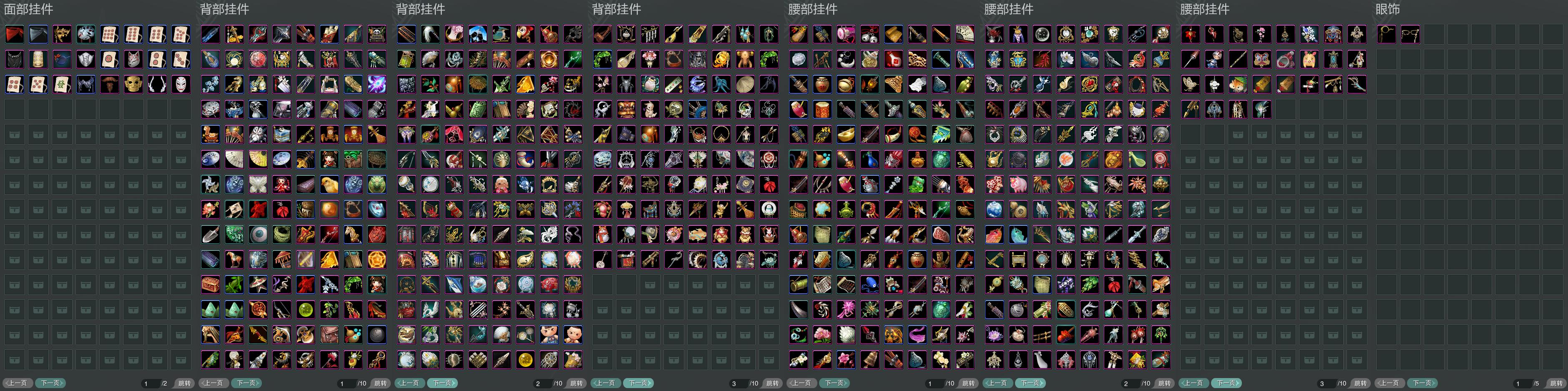Select the golden bronze face mask

[133, 84]
